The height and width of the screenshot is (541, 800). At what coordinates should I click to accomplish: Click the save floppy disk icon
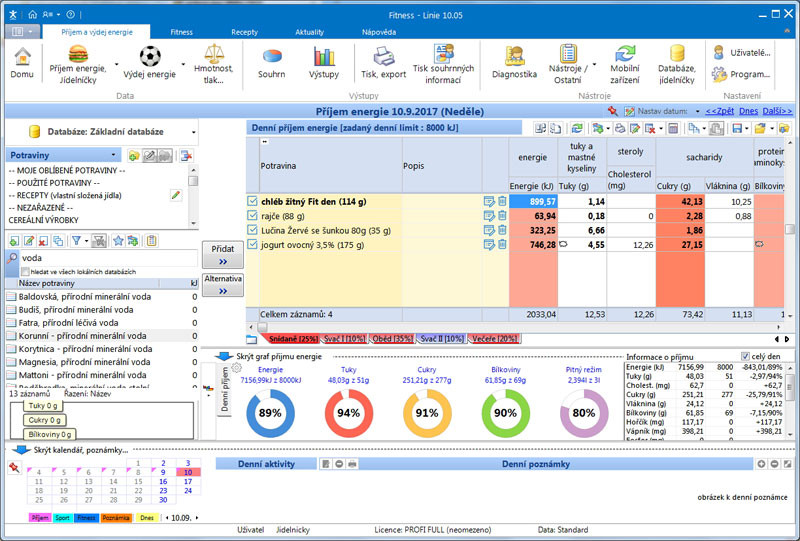click(737, 128)
